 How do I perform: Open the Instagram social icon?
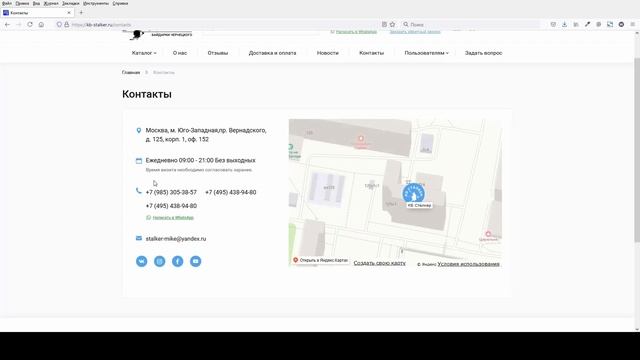point(160,261)
